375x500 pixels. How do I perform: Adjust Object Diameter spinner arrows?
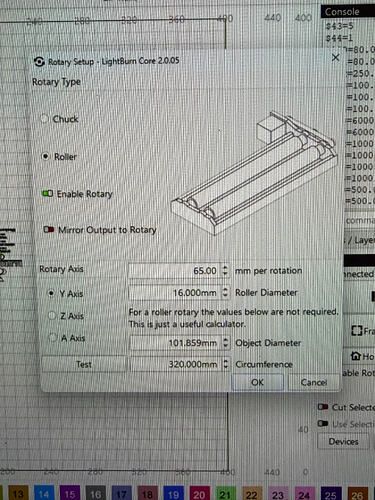click(226, 343)
